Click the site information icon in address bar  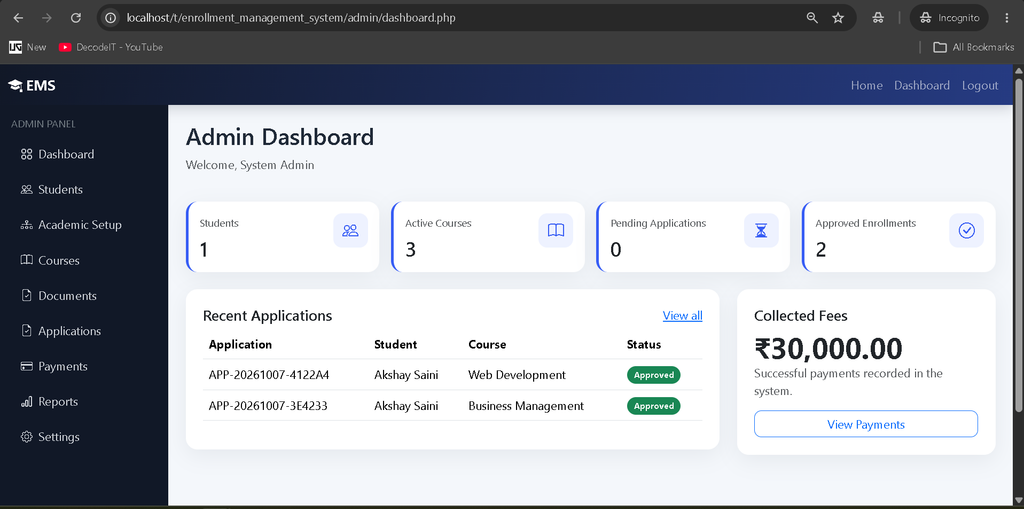(x=111, y=18)
